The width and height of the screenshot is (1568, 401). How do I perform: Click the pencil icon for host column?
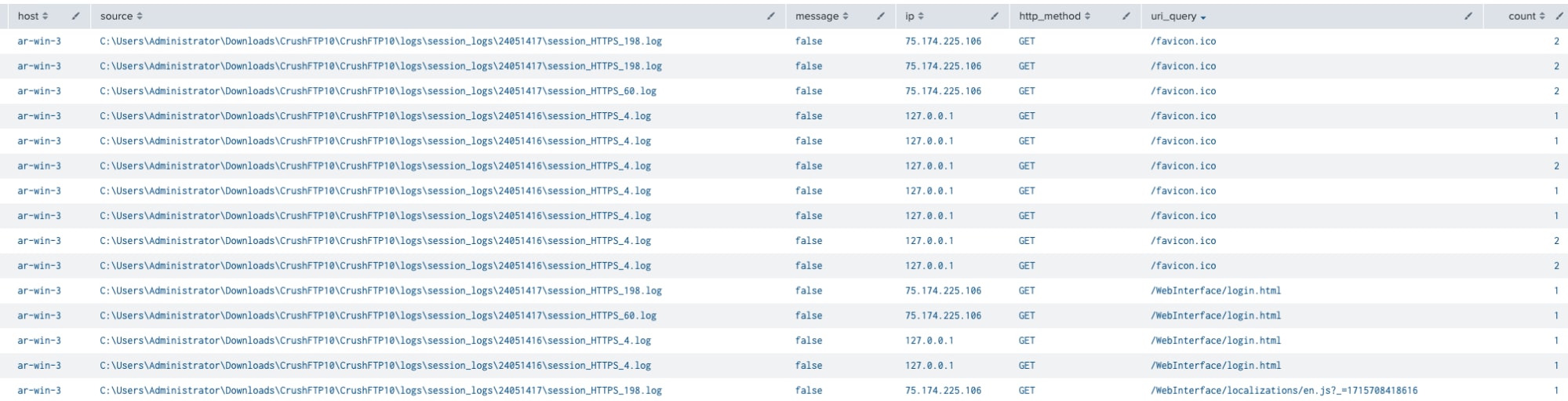point(76,16)
